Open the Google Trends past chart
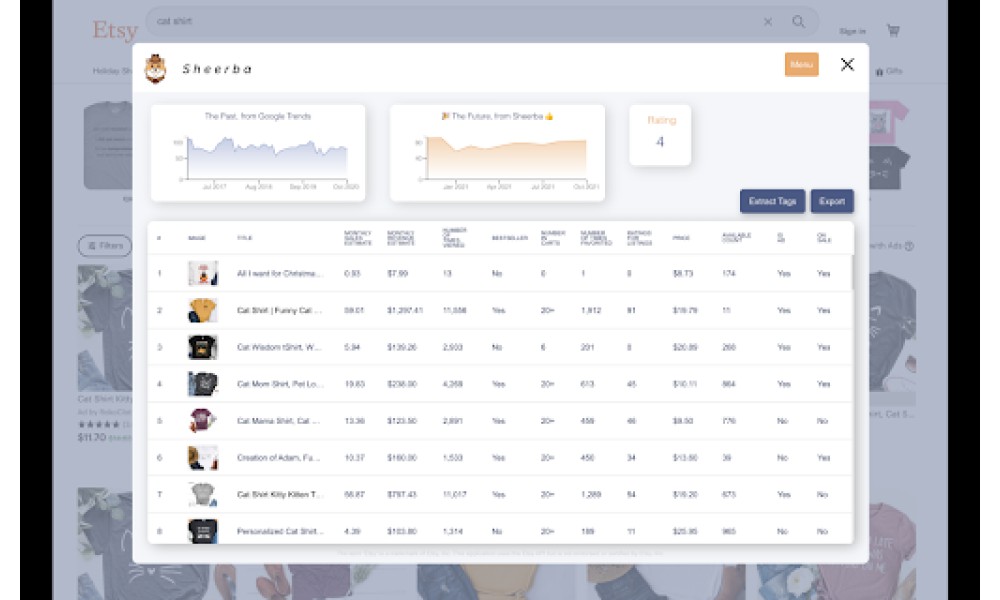 click(x=258, y=153)
